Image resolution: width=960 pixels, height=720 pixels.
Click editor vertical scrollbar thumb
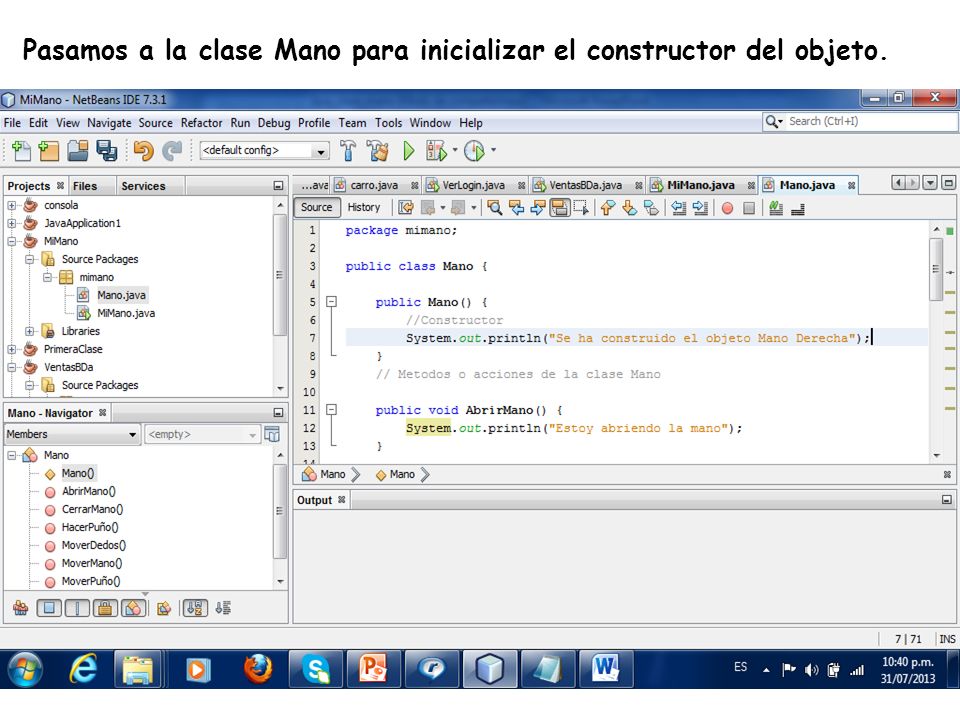point(936,269)
